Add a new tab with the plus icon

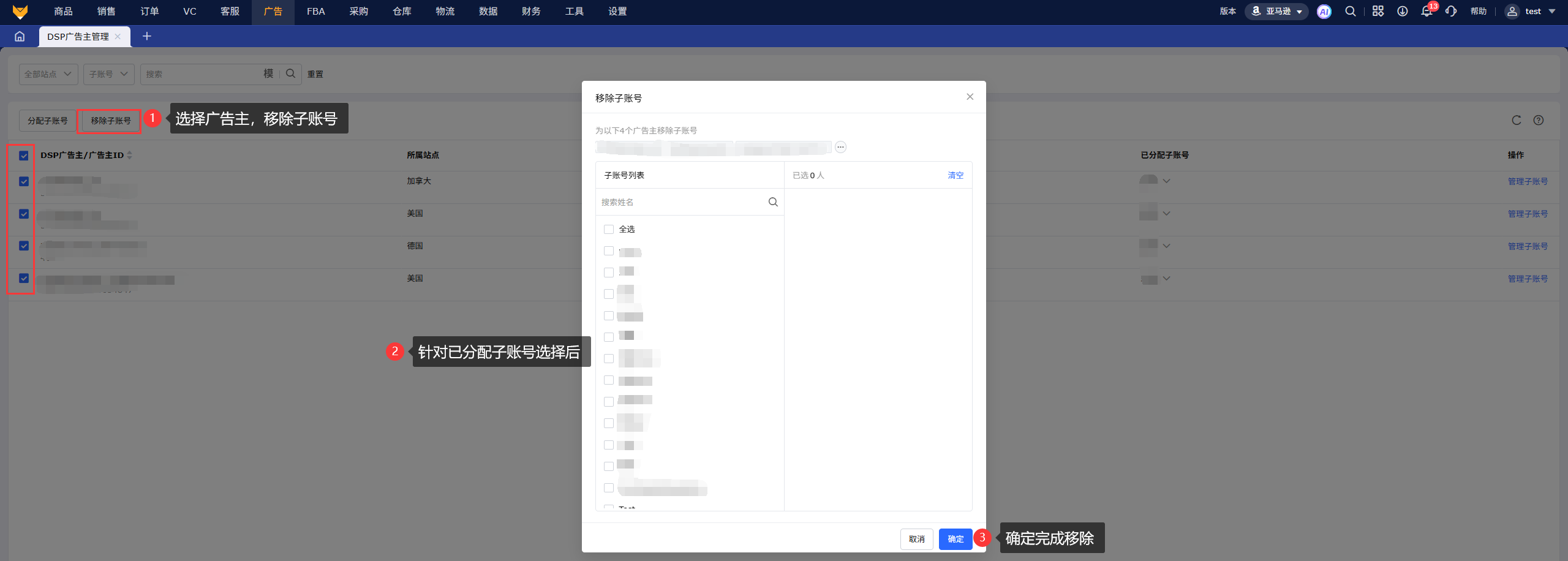(147, 37)
